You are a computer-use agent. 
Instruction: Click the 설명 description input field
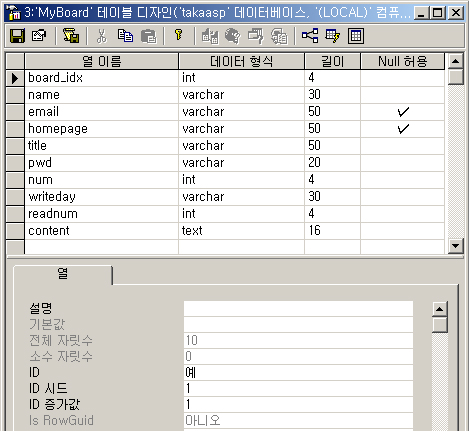(298, 308)
